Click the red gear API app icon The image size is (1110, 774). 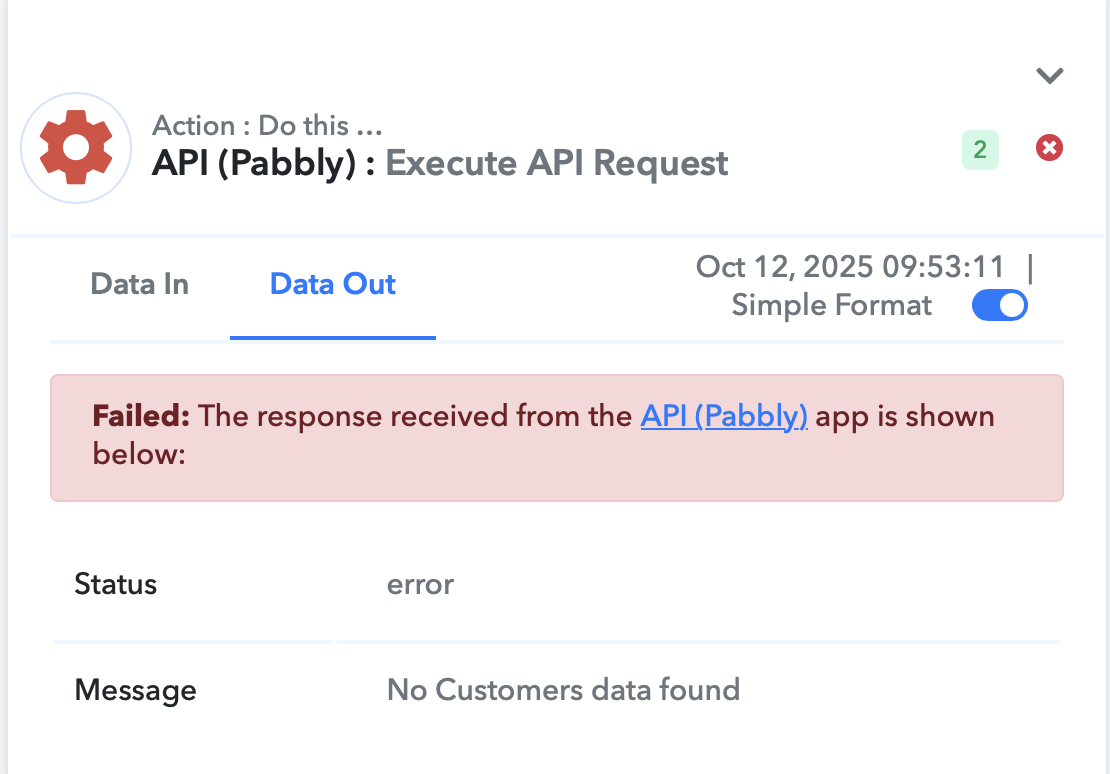[76, 148]
